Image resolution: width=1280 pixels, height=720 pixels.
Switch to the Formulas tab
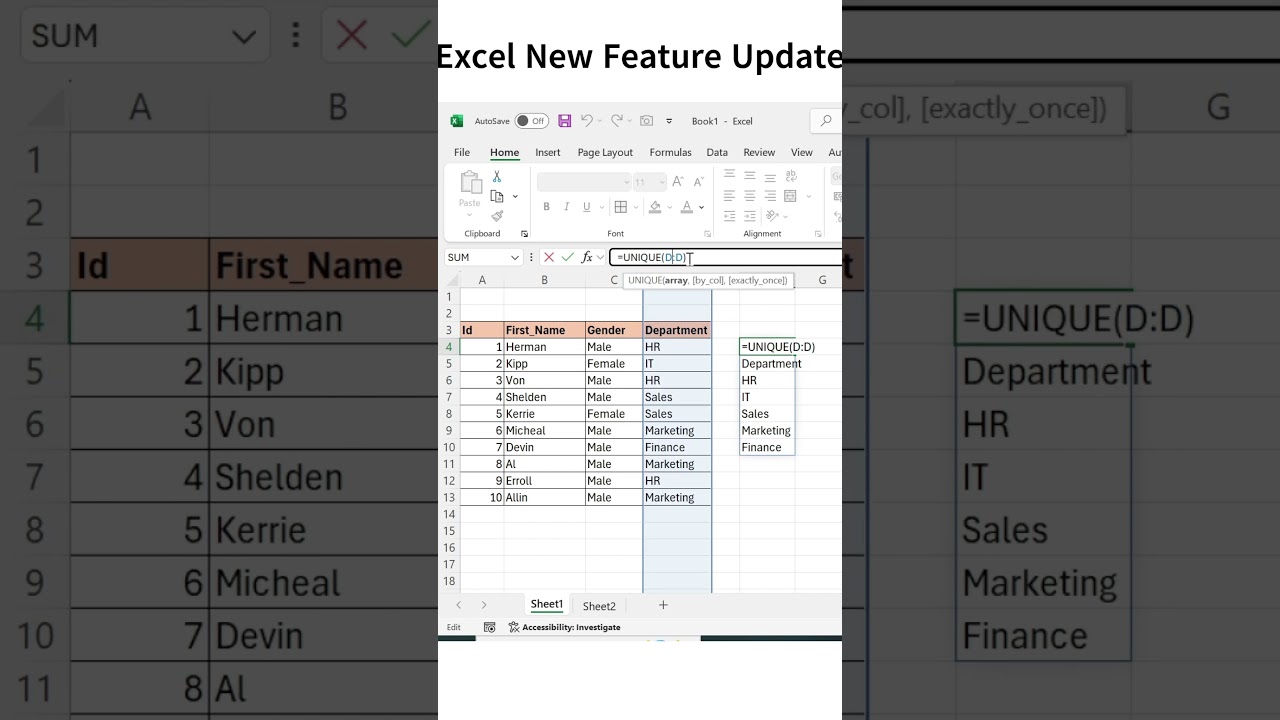click(x=670, y=153)
